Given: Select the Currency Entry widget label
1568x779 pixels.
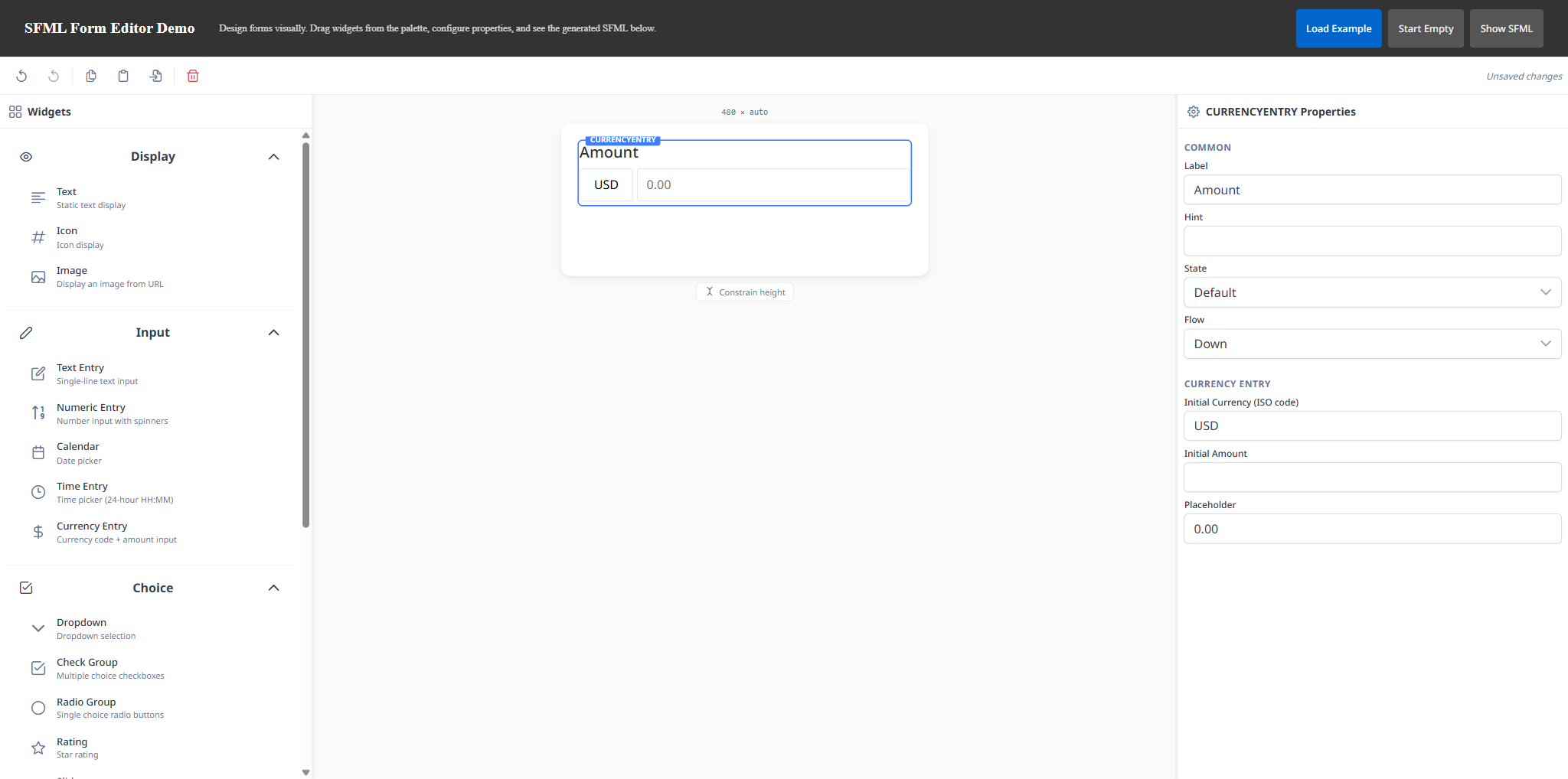Looking at the screenshot, I should (92, 526).
